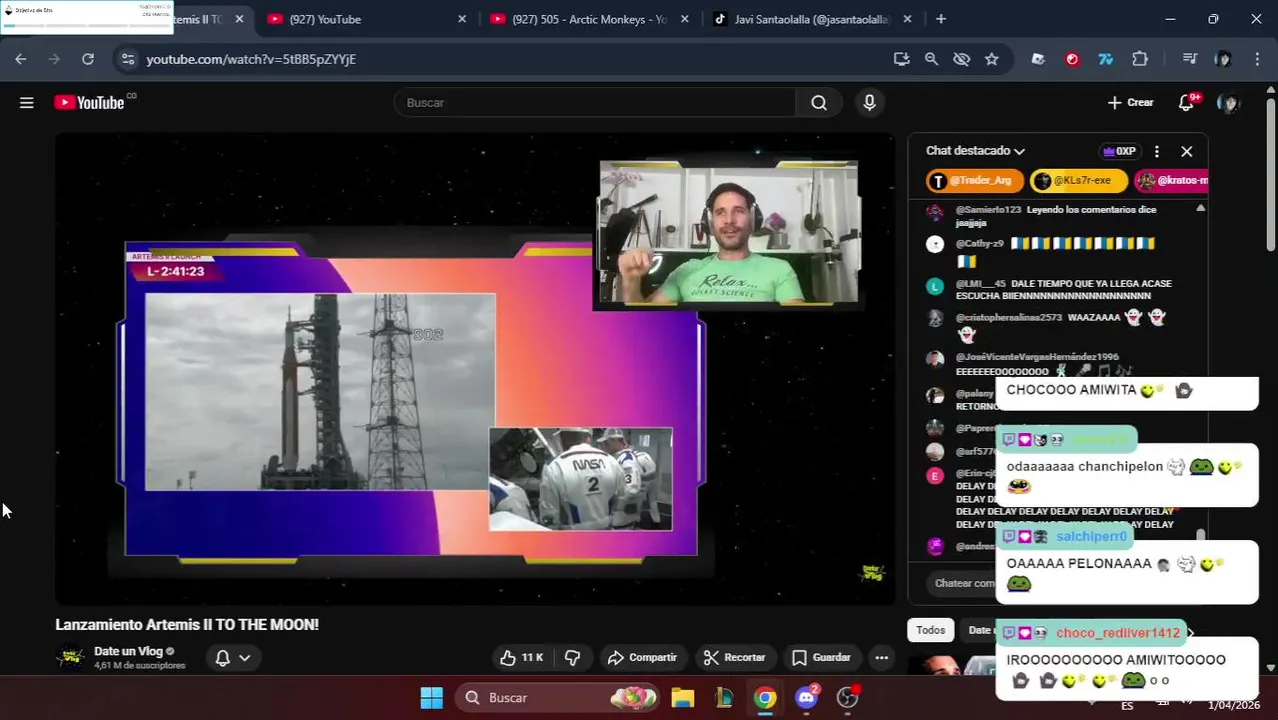Click the crossed-eye tracking protection icon
1278x720 pixels.
pyautogui.click(x=962, y=59)
